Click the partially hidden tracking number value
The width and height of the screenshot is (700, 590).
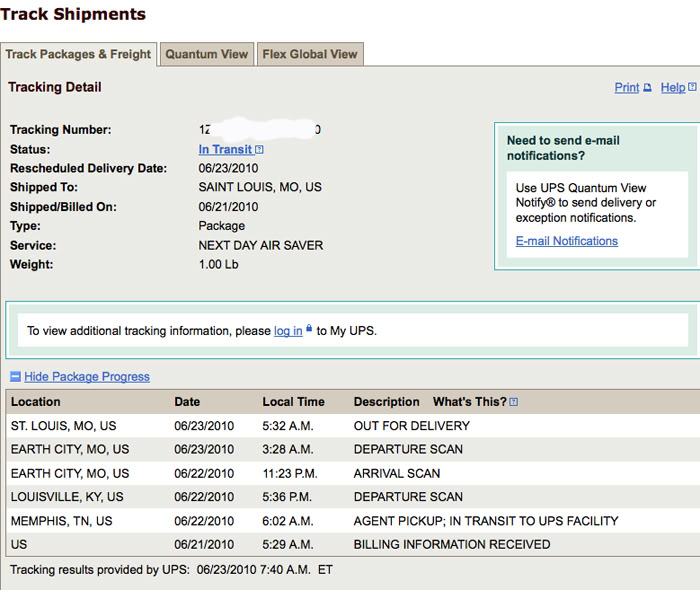coord(260,130)
